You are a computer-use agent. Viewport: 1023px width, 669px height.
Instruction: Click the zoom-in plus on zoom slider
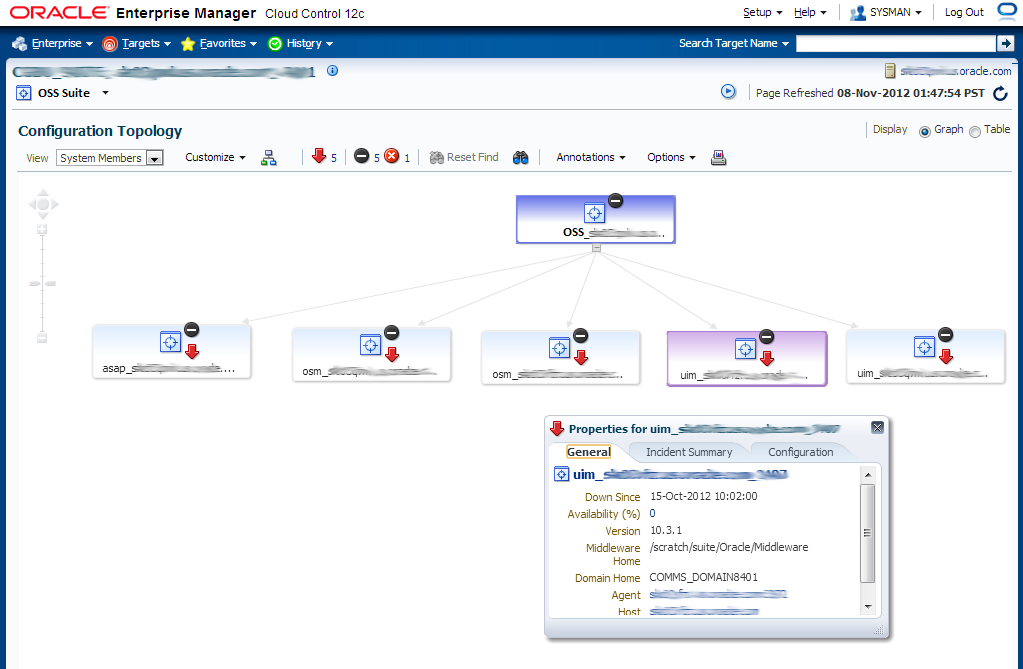42,229
